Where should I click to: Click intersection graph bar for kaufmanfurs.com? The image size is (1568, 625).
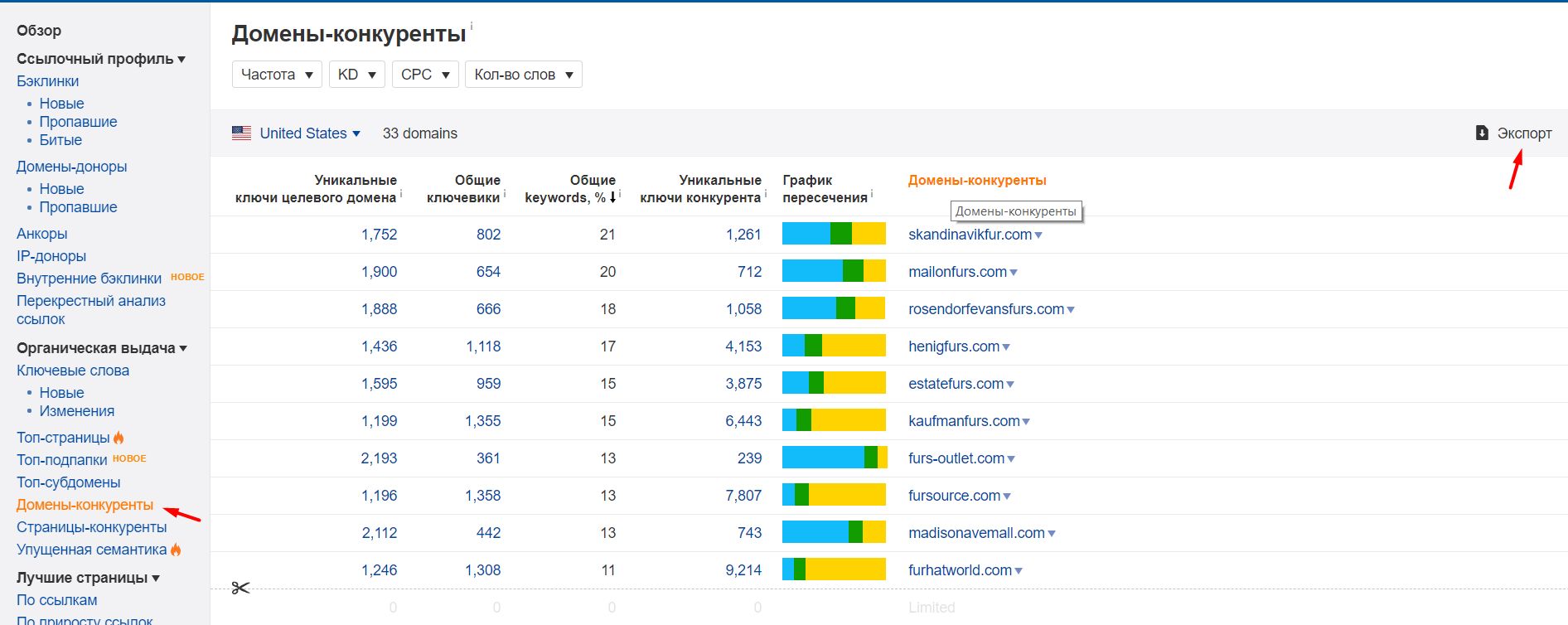coord(834,420)
